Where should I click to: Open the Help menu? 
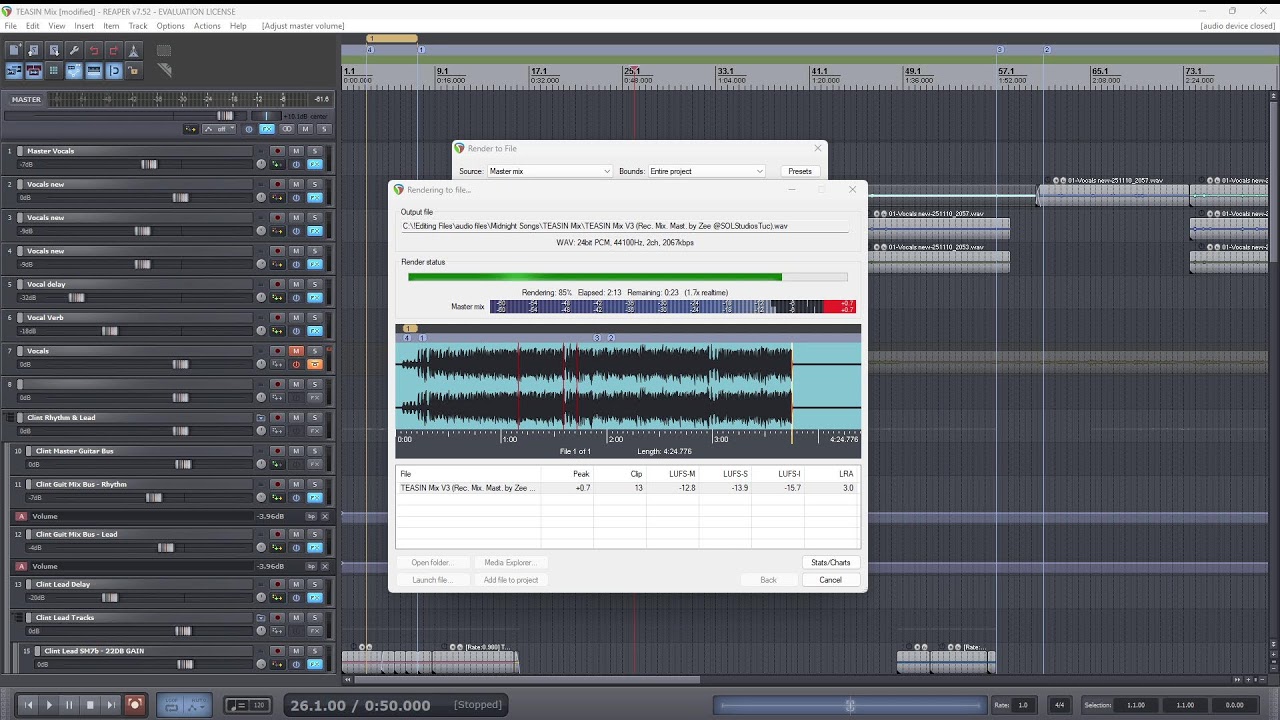click(x=238, y=26)
